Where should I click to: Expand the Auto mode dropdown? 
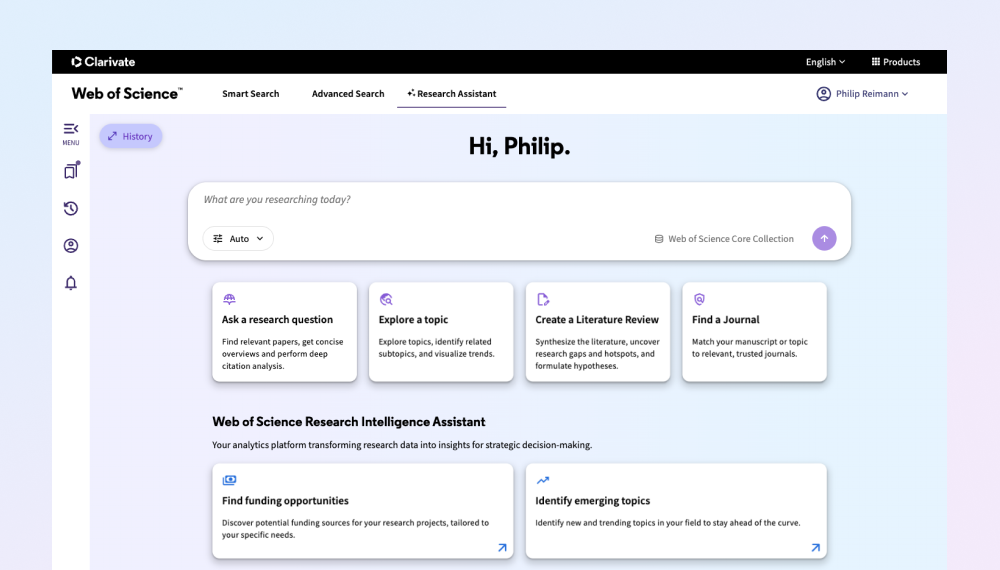coord(238,238)
